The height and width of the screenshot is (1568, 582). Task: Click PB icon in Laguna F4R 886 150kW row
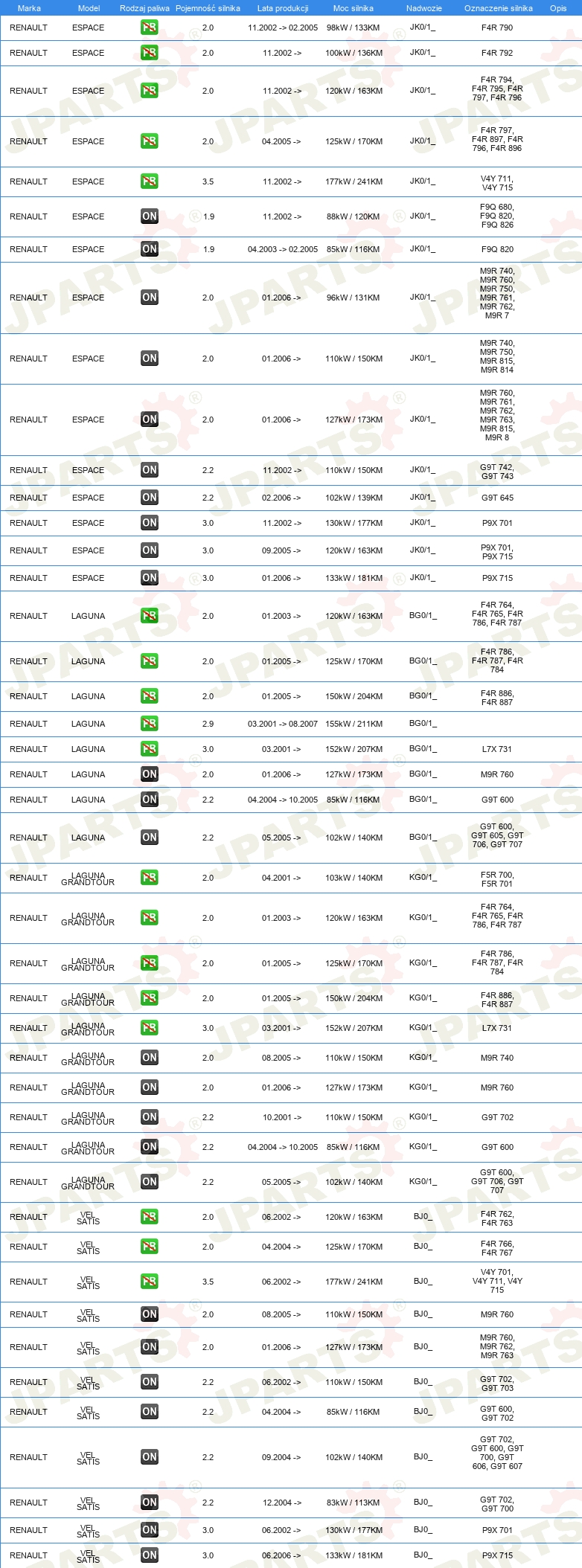150,696
